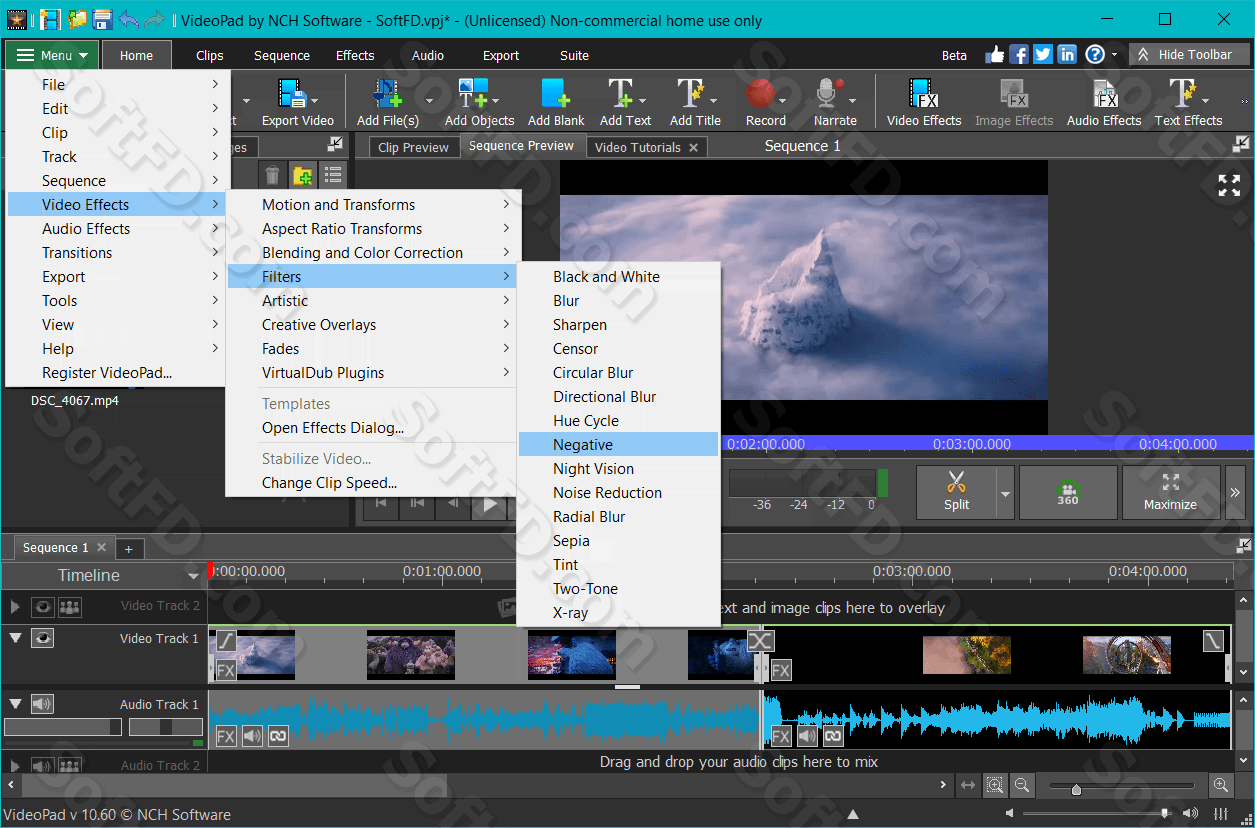Click the Add Blank toolbar icon
The width and height of the screenshot is (1255, 828).
coord(556,94)
